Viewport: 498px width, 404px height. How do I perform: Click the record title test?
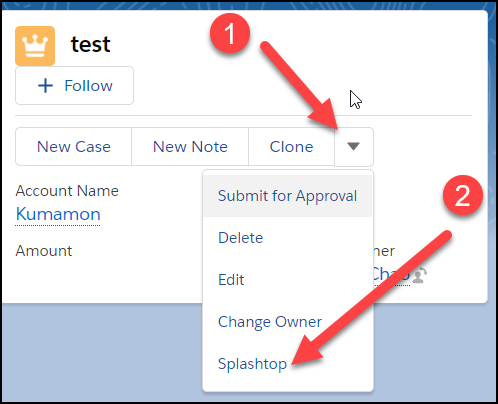pos(90,44)
